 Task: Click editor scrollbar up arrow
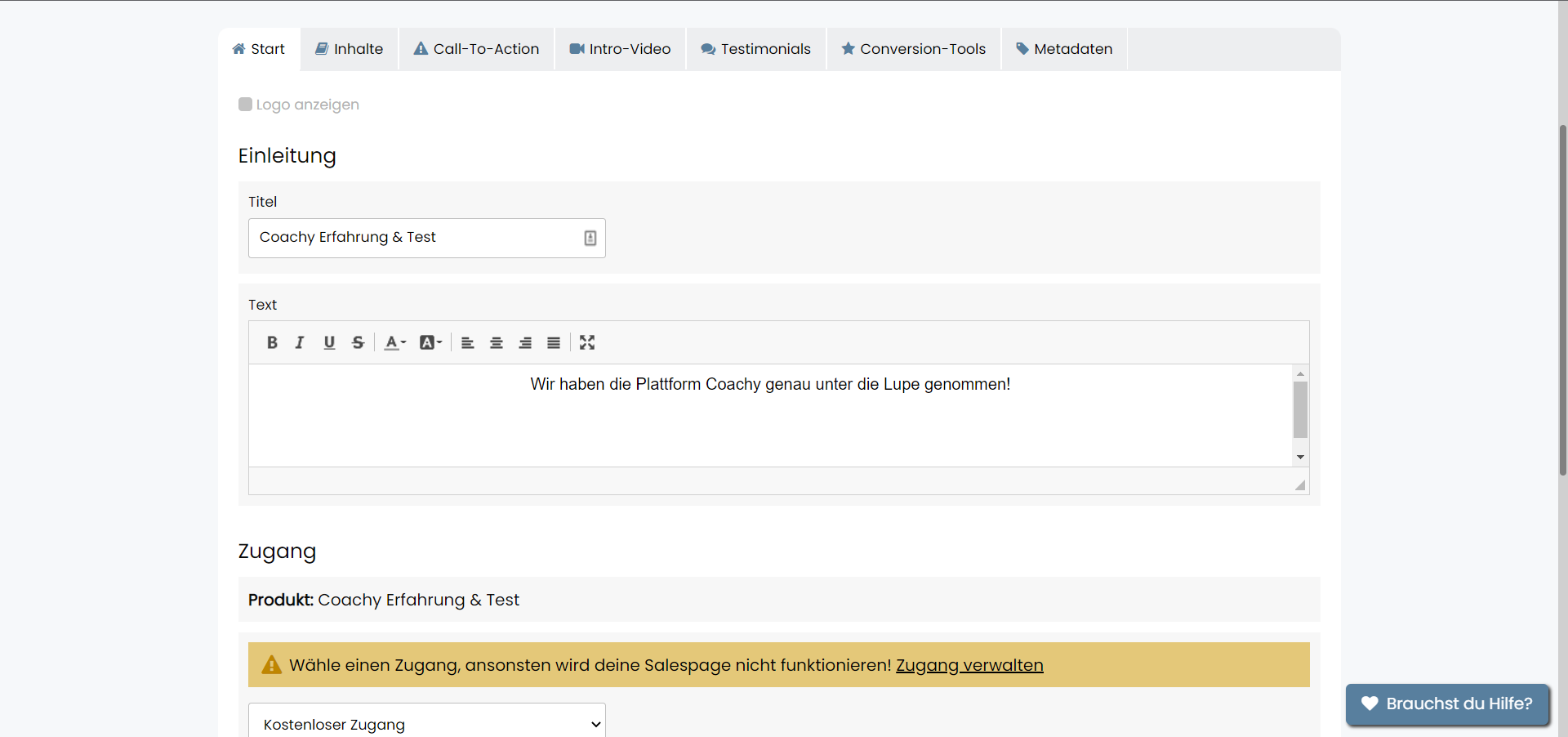(1301, 373)
